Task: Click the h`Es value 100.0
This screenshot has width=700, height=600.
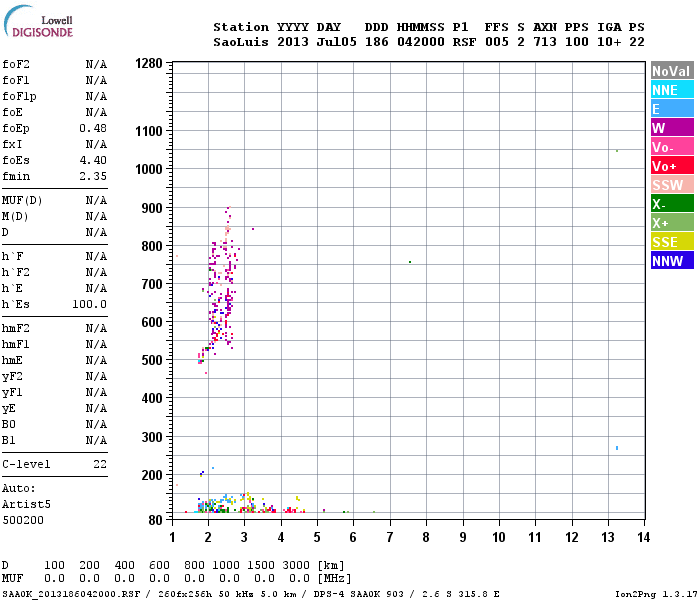Action: pos(90,304)
